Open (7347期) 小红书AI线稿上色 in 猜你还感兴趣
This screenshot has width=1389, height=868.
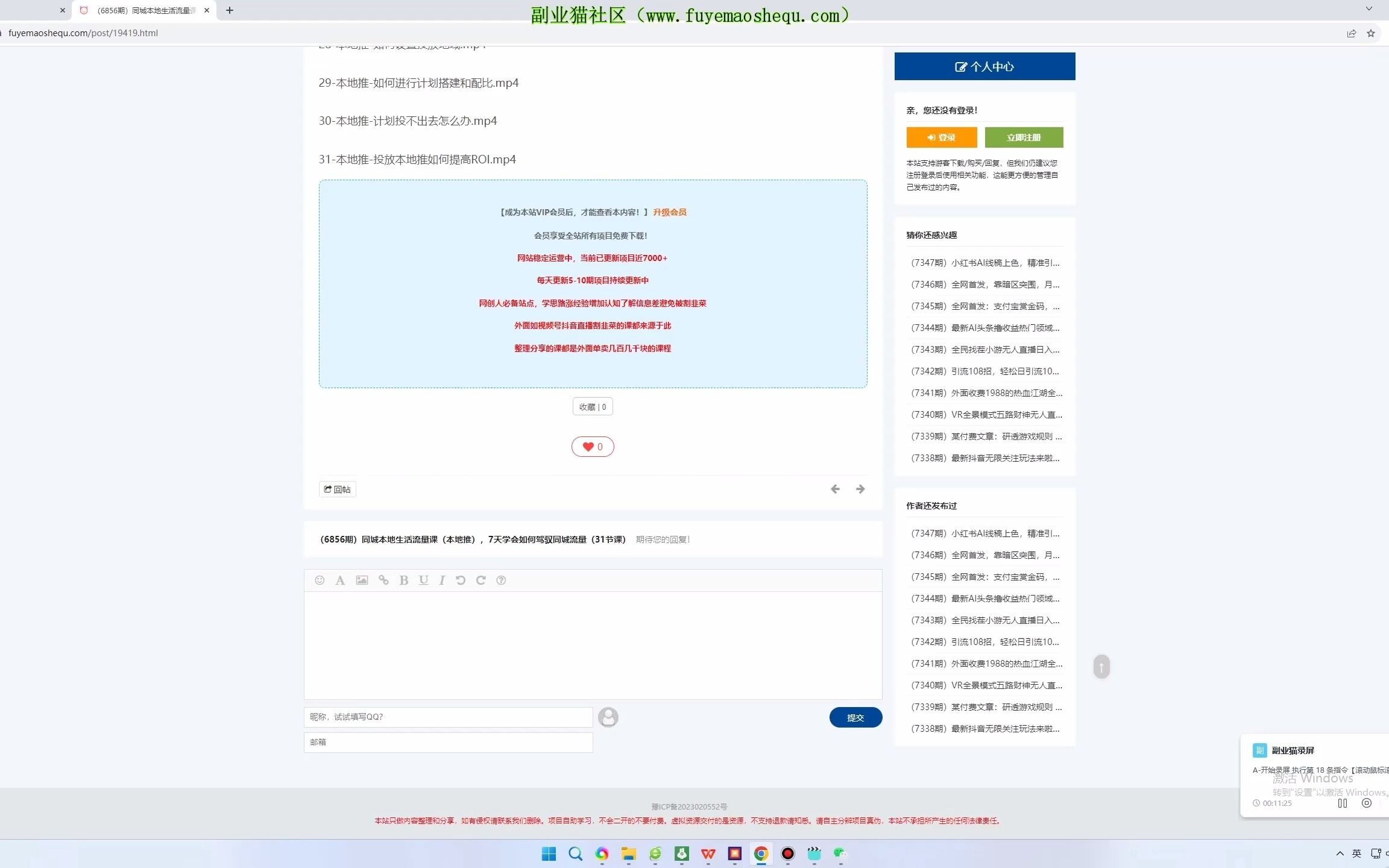pyautogui.click(x=985, y=263)
